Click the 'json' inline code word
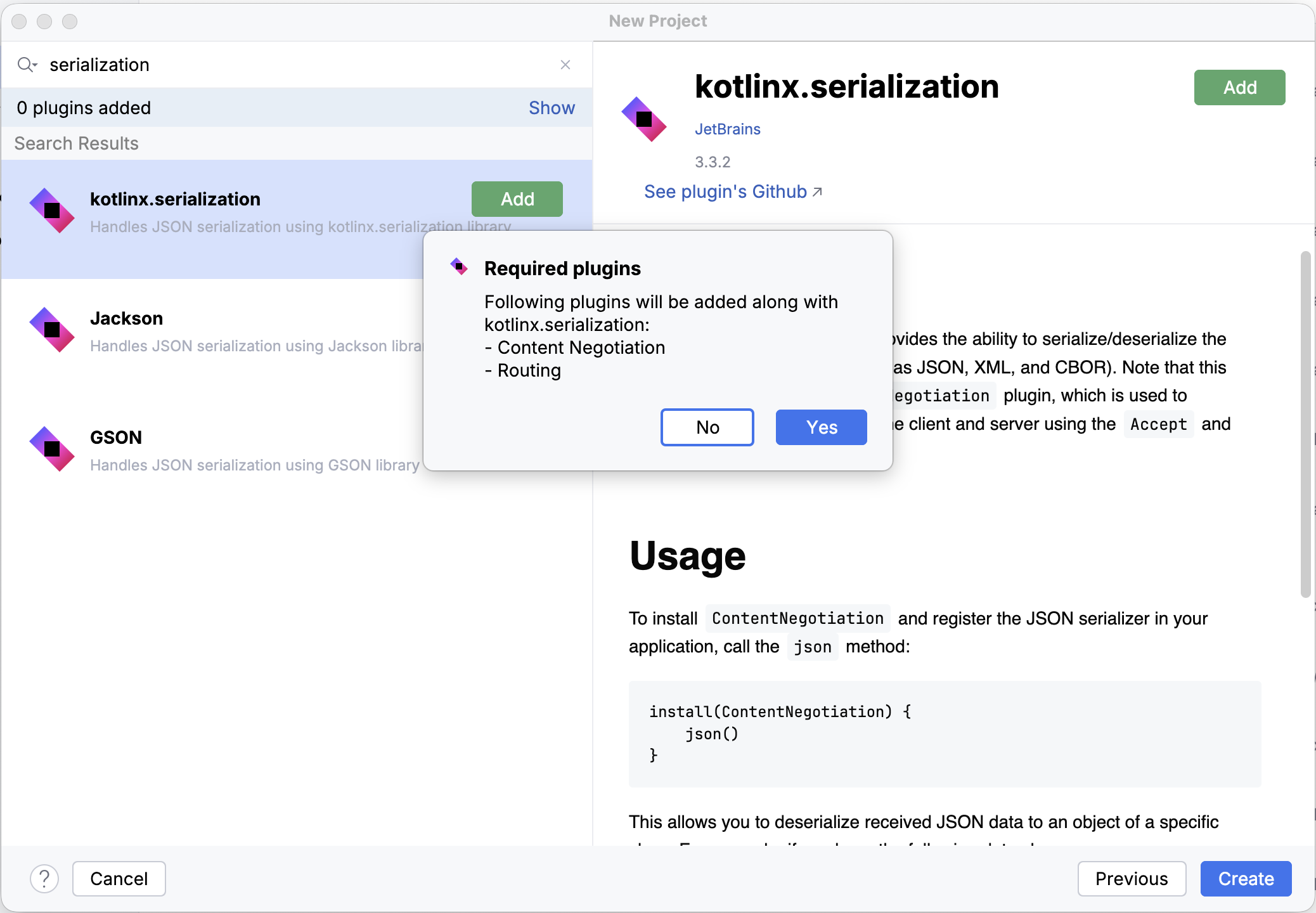 coord(813,647)
